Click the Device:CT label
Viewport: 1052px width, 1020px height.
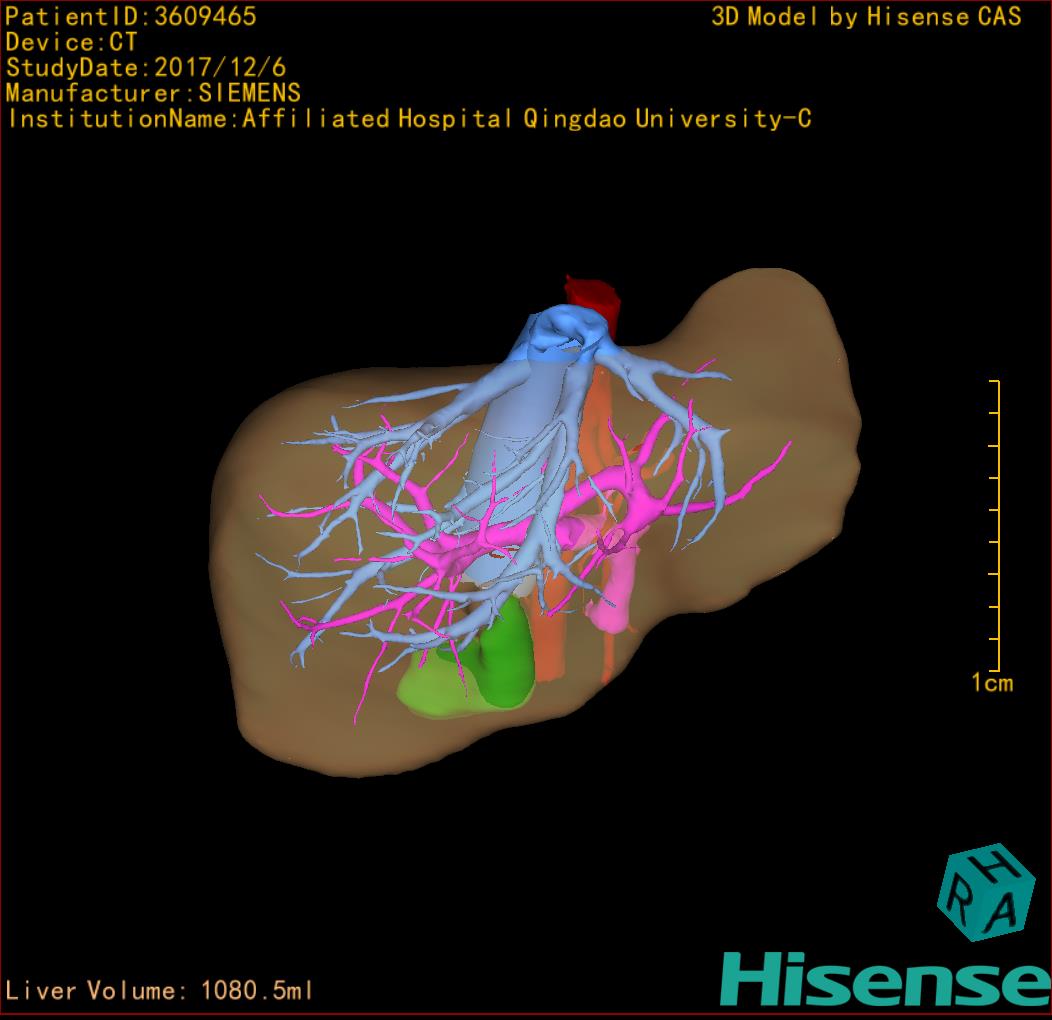(x=71, y=42)
